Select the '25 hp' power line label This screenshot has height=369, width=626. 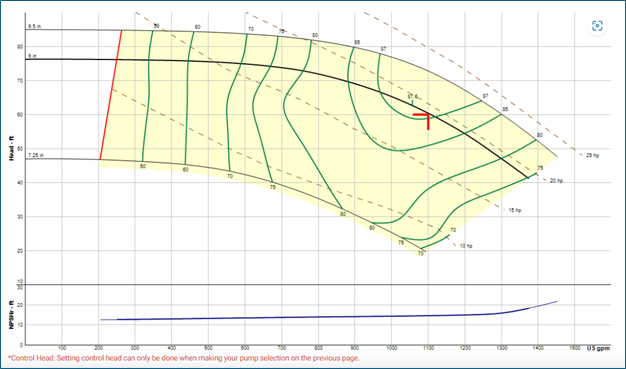point(592,155)
